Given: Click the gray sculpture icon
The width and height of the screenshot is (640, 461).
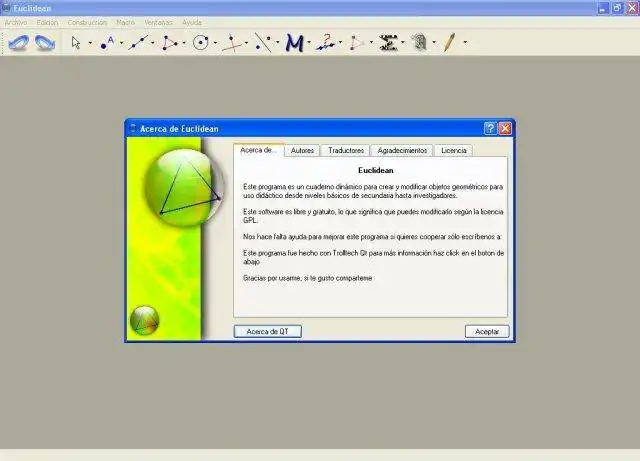Looking at the screenshot, I should (419, 42).
